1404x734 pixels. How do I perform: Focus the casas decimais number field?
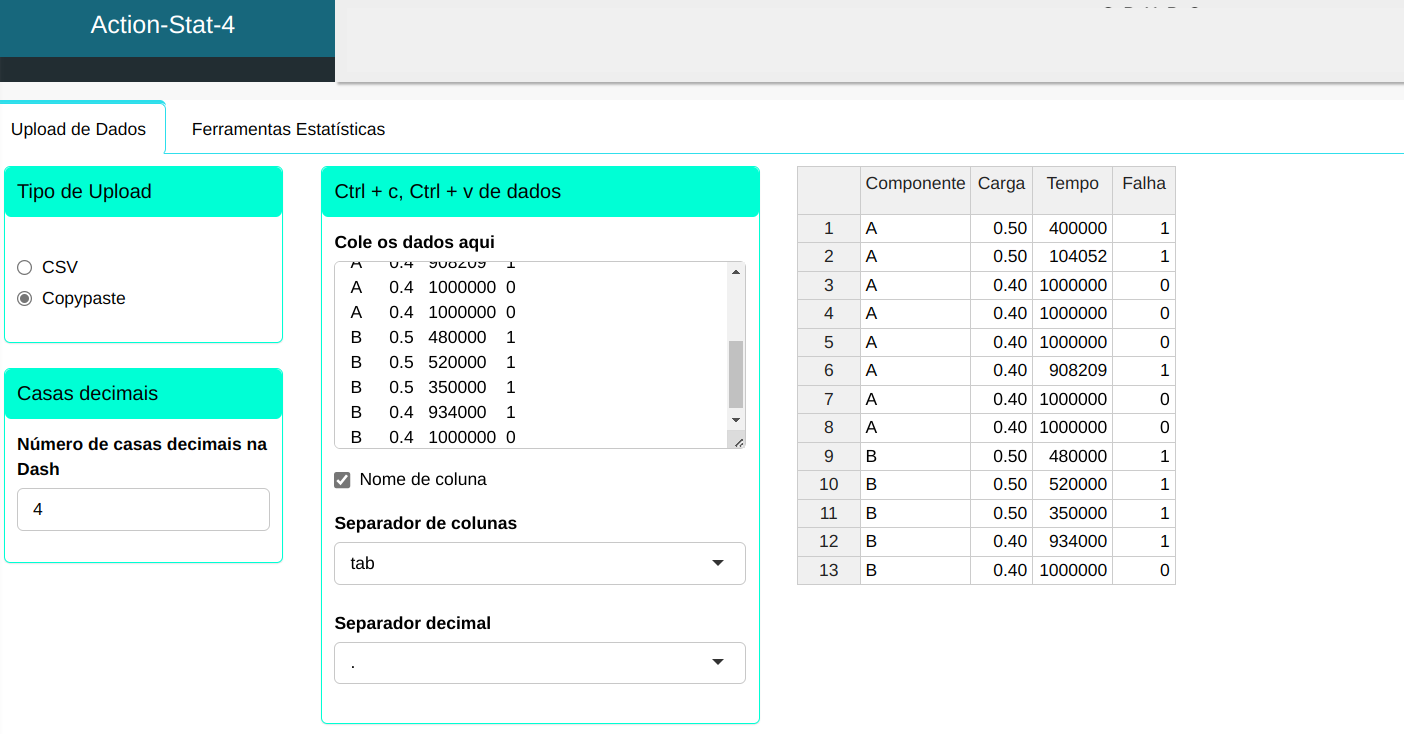coord(143,509)
